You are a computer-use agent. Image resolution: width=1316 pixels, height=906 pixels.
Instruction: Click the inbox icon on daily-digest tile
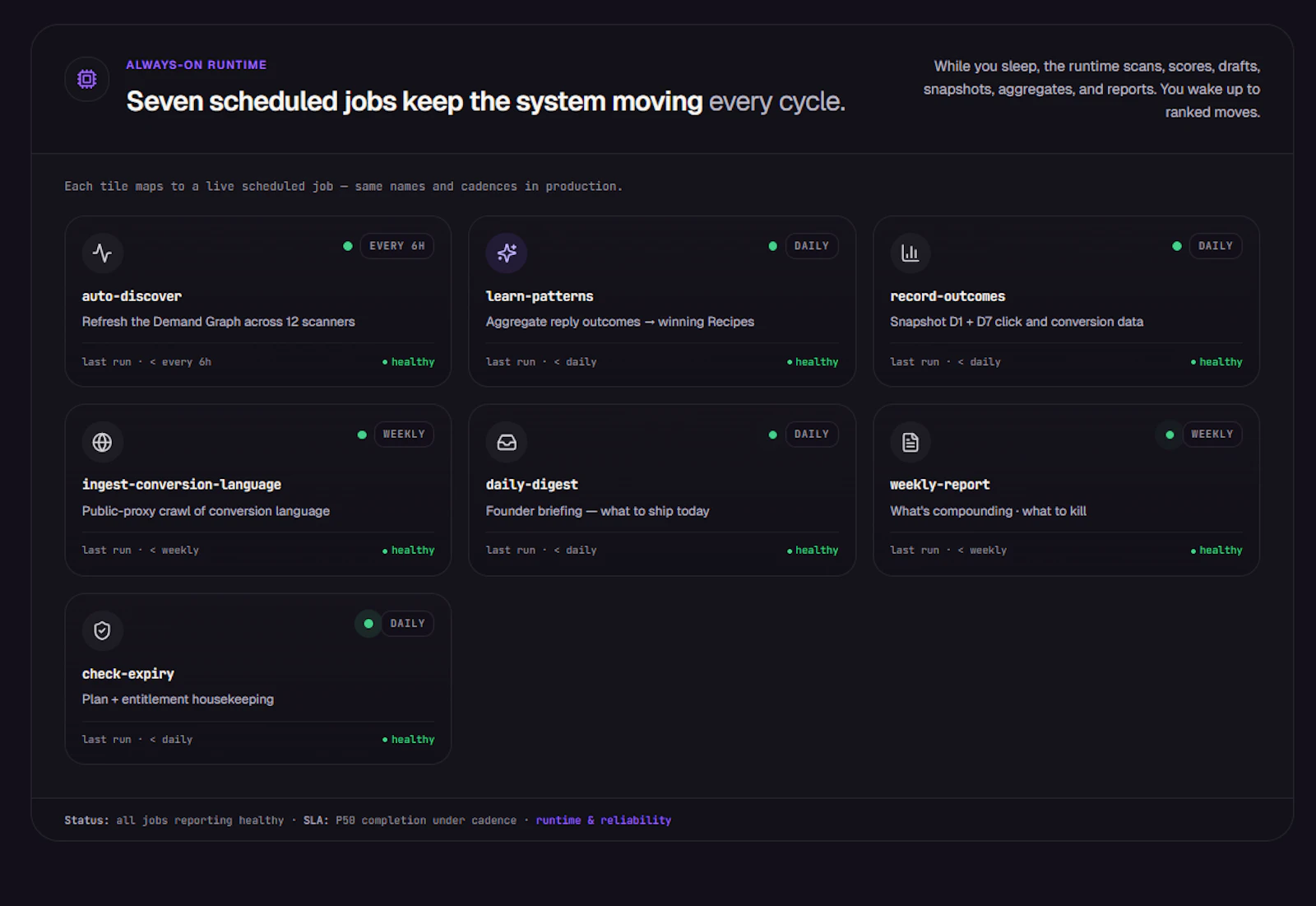(x=507, y=442)
